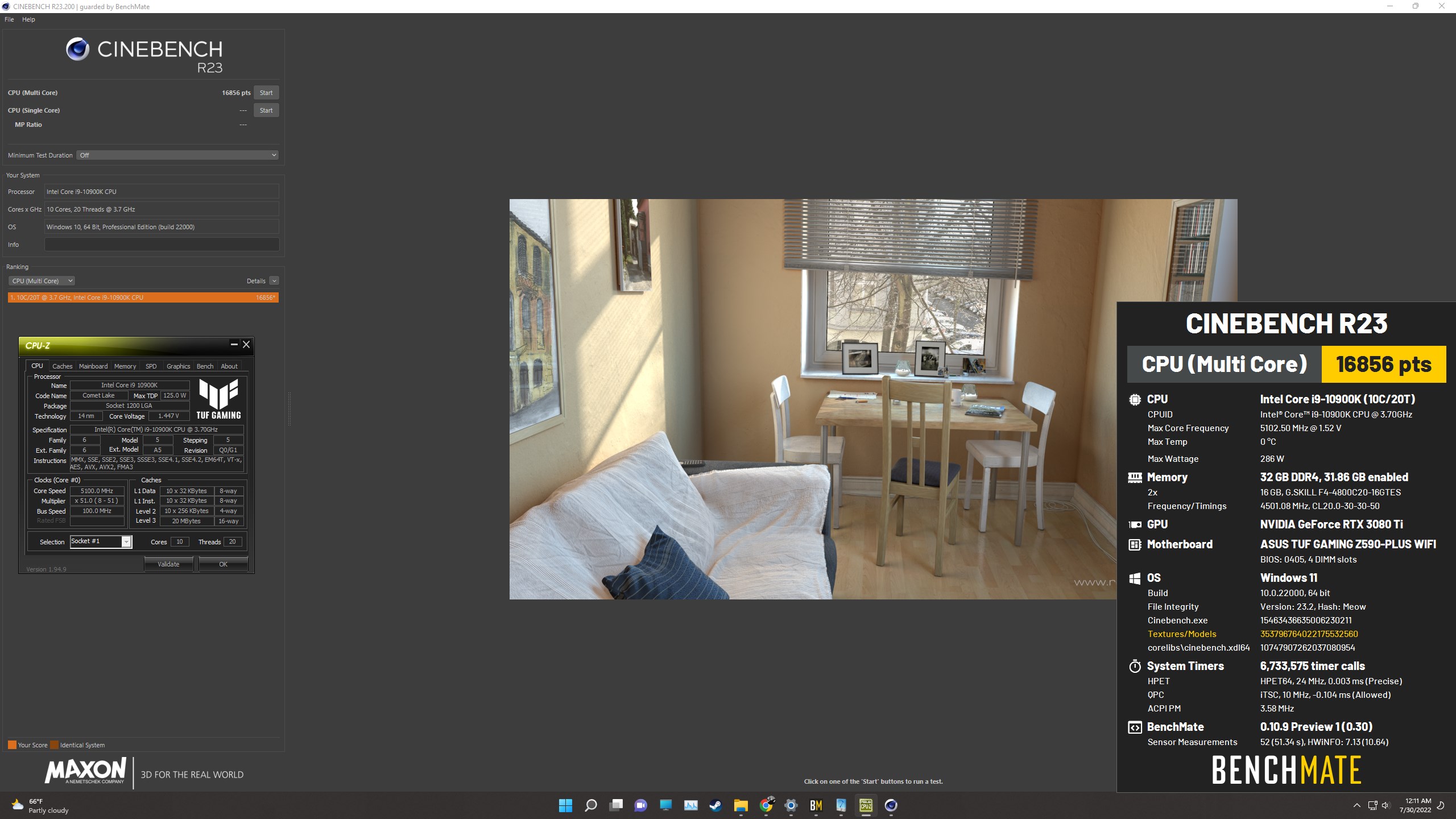Switch to the About tab in CPU-Z
This screenshot has height=819, width=1456.
tap(229, 366)
